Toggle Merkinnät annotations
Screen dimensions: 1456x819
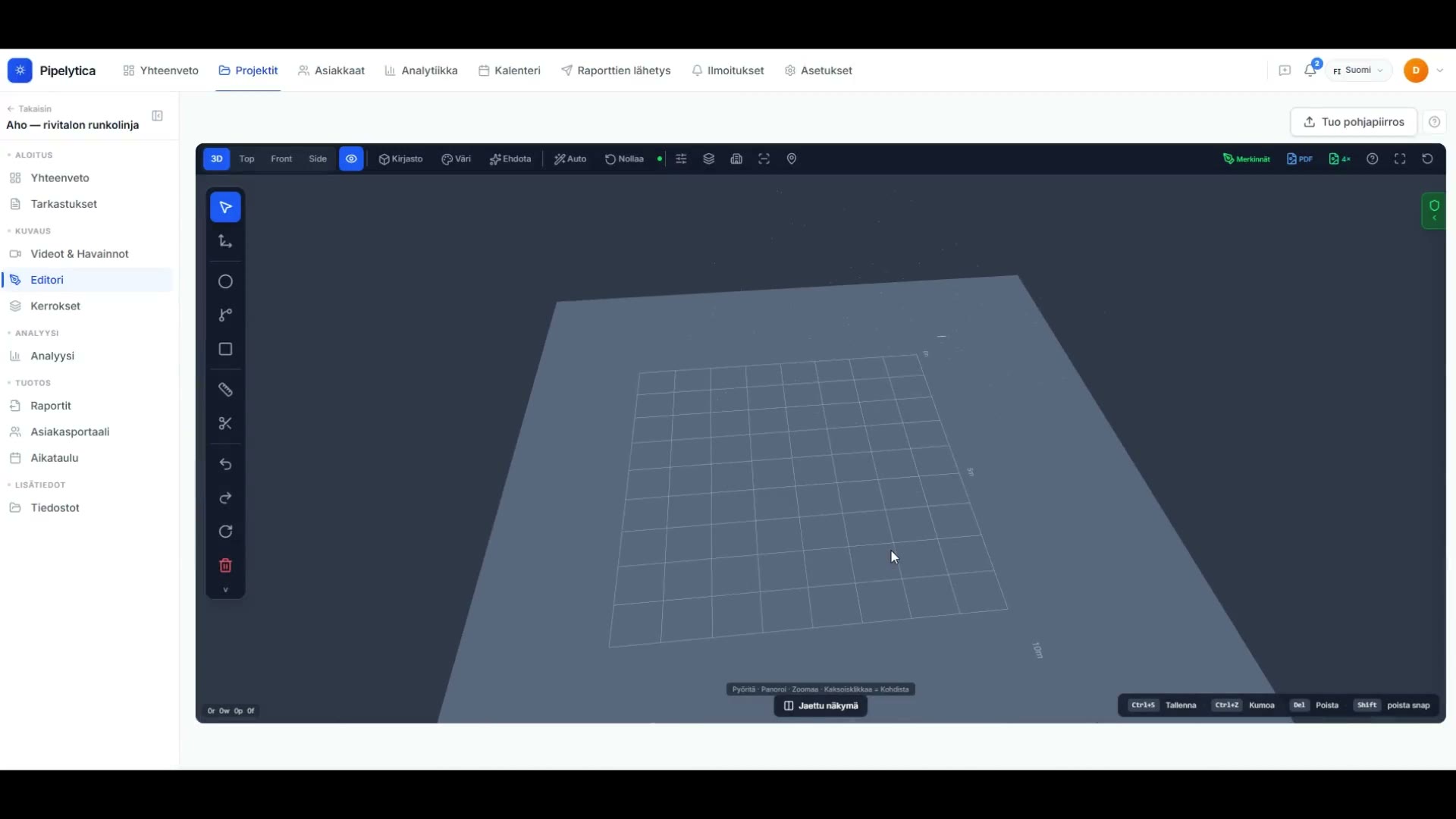pos(1247,159)
